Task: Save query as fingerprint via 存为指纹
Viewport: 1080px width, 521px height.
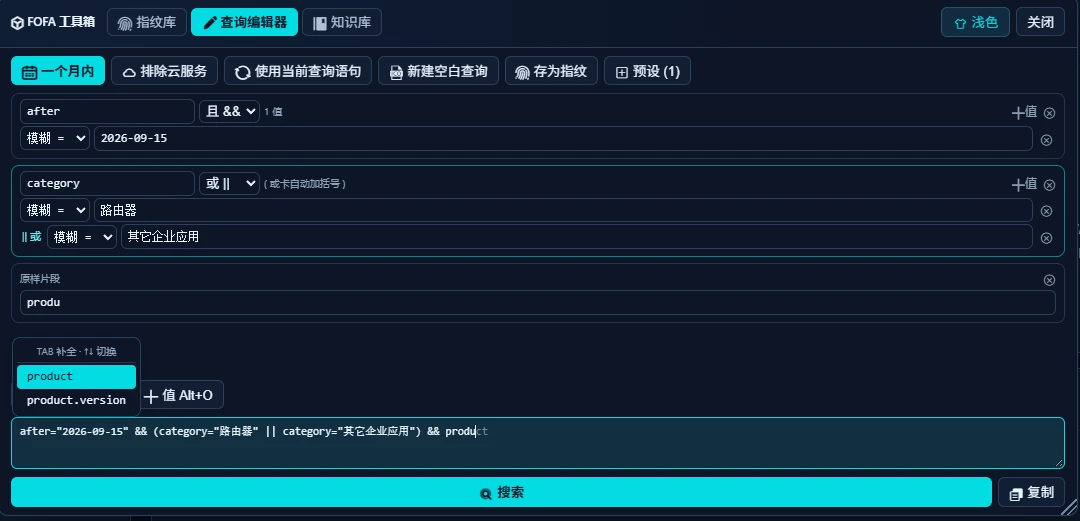Action: [x=551, y=71]
